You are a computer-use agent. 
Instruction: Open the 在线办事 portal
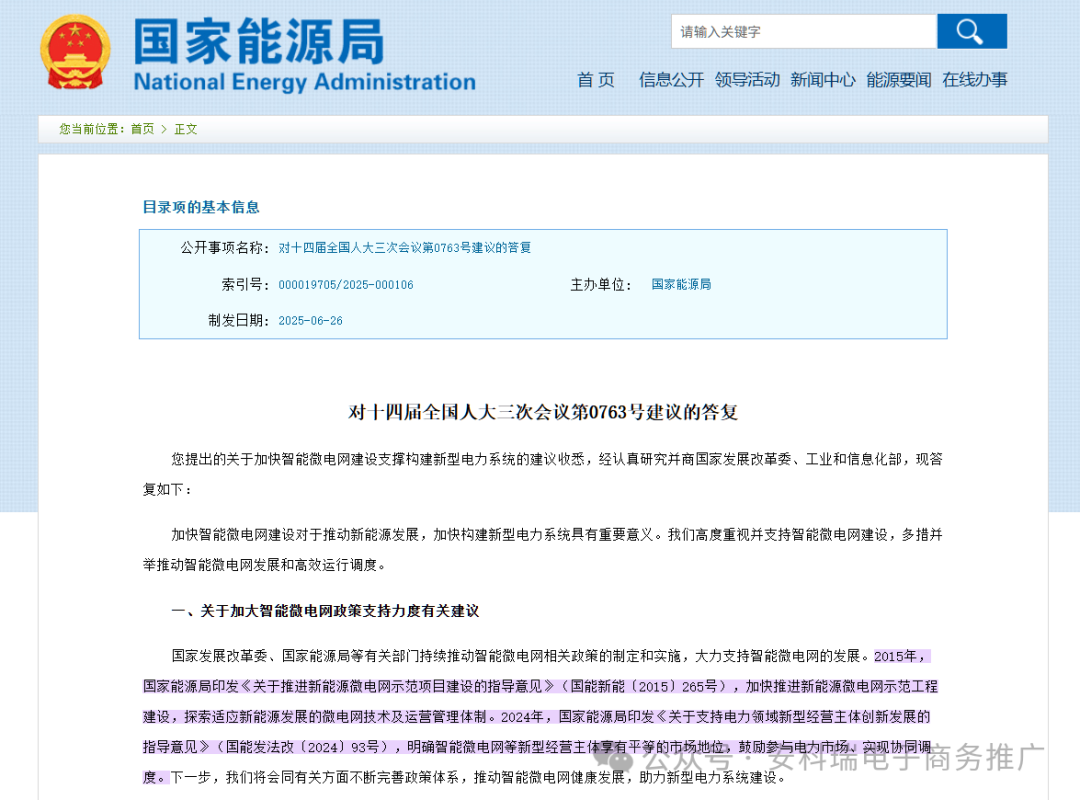click(975, 80)
